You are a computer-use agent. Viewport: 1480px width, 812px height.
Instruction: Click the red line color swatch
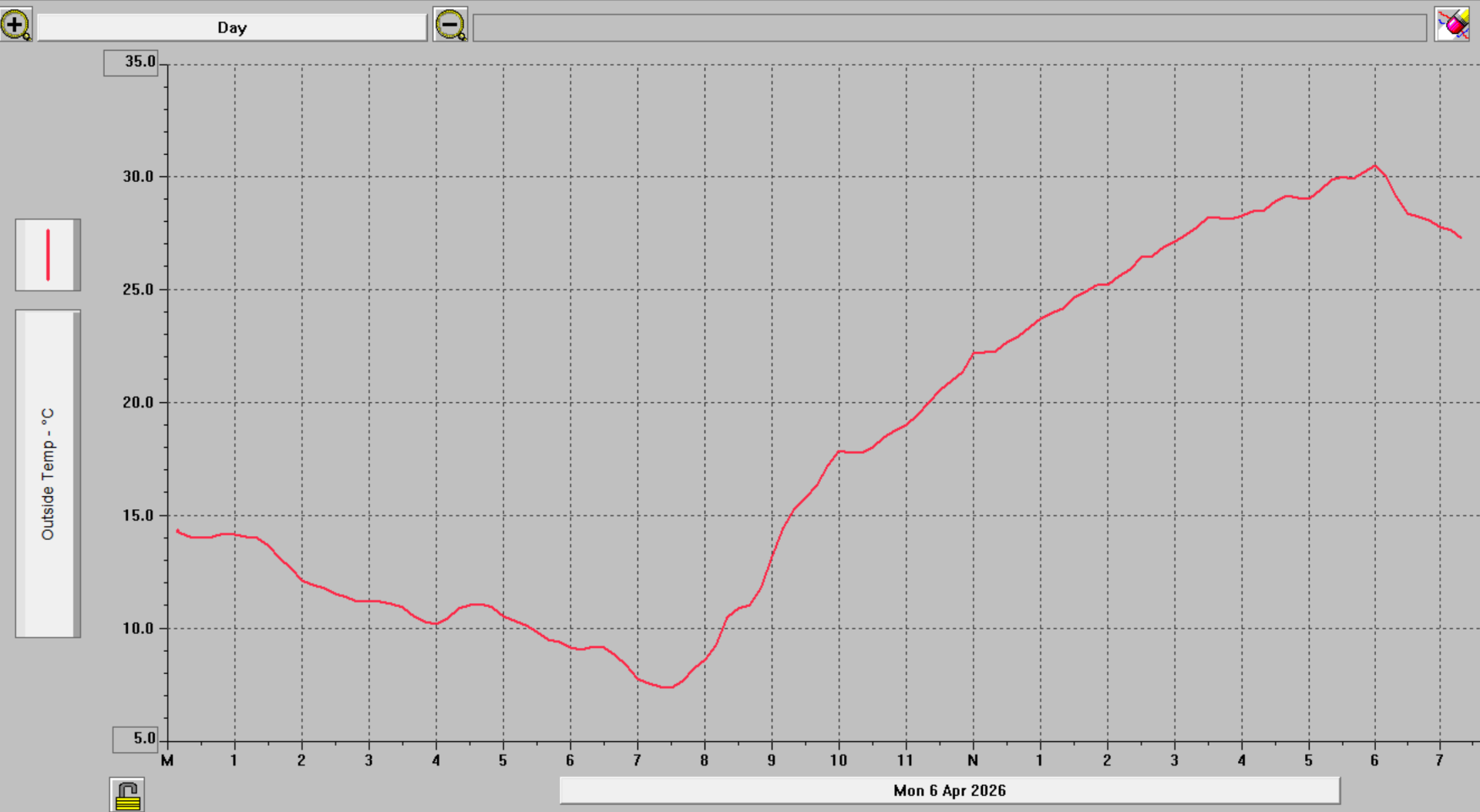click(48, 255)
